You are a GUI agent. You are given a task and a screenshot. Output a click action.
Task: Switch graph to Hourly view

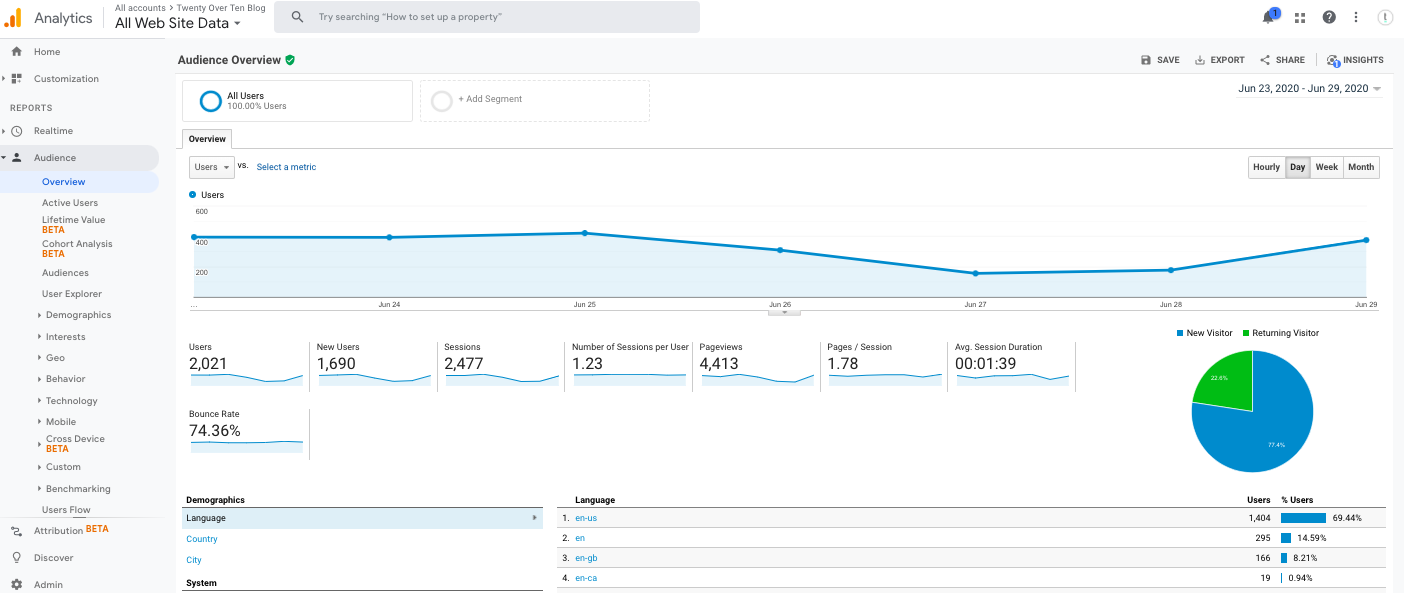1266,167
